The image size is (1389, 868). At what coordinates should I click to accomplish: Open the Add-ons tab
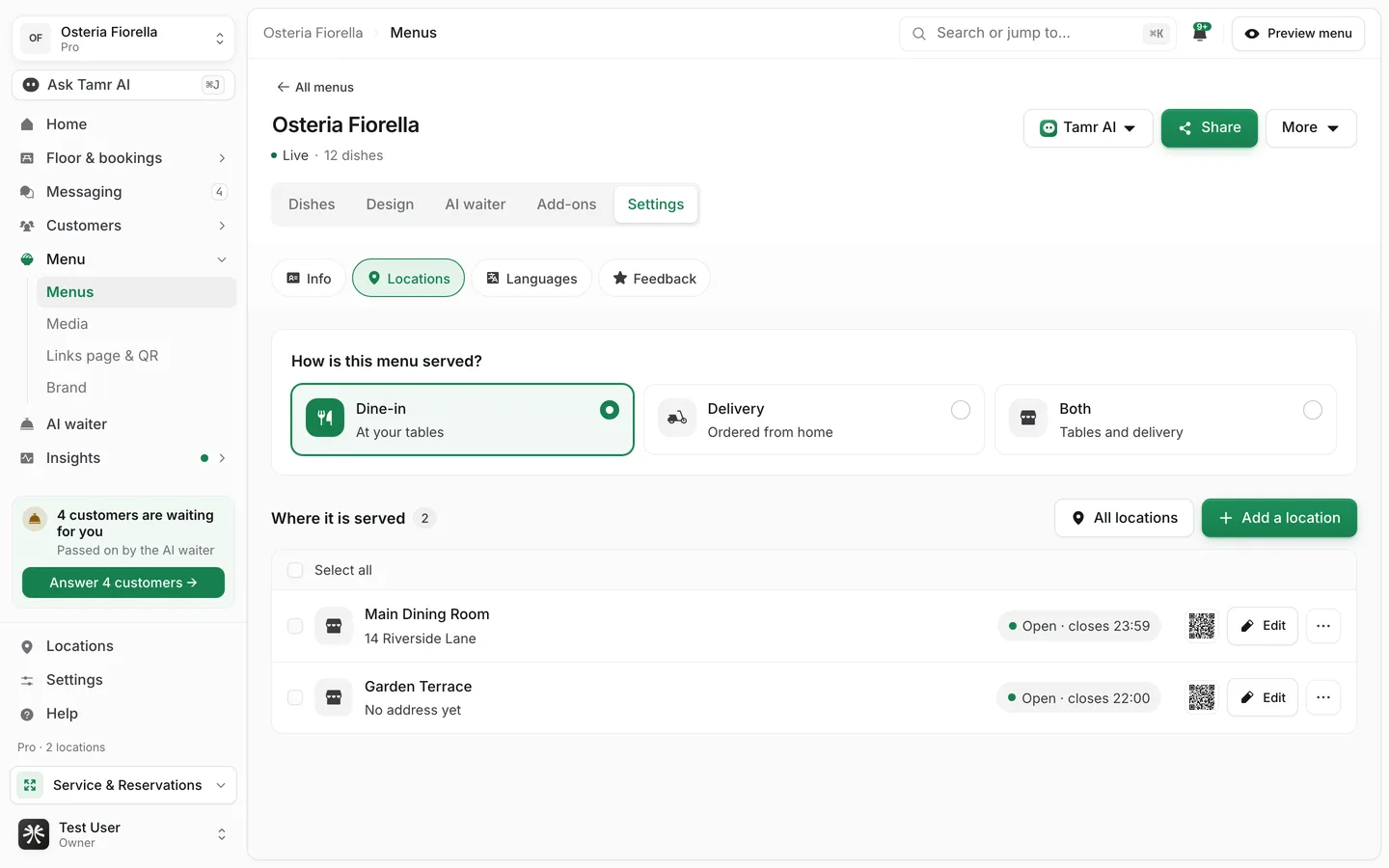point(566,204)
